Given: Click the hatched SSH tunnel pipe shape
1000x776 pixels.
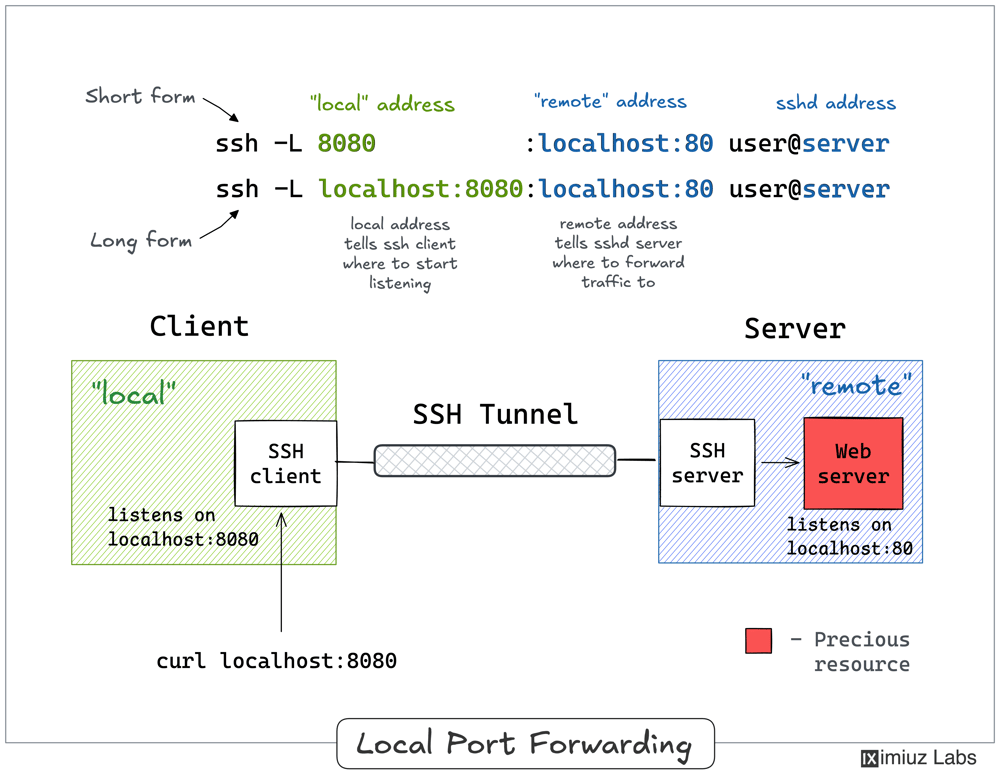Looking at the screenshot, I should [495, 460].
